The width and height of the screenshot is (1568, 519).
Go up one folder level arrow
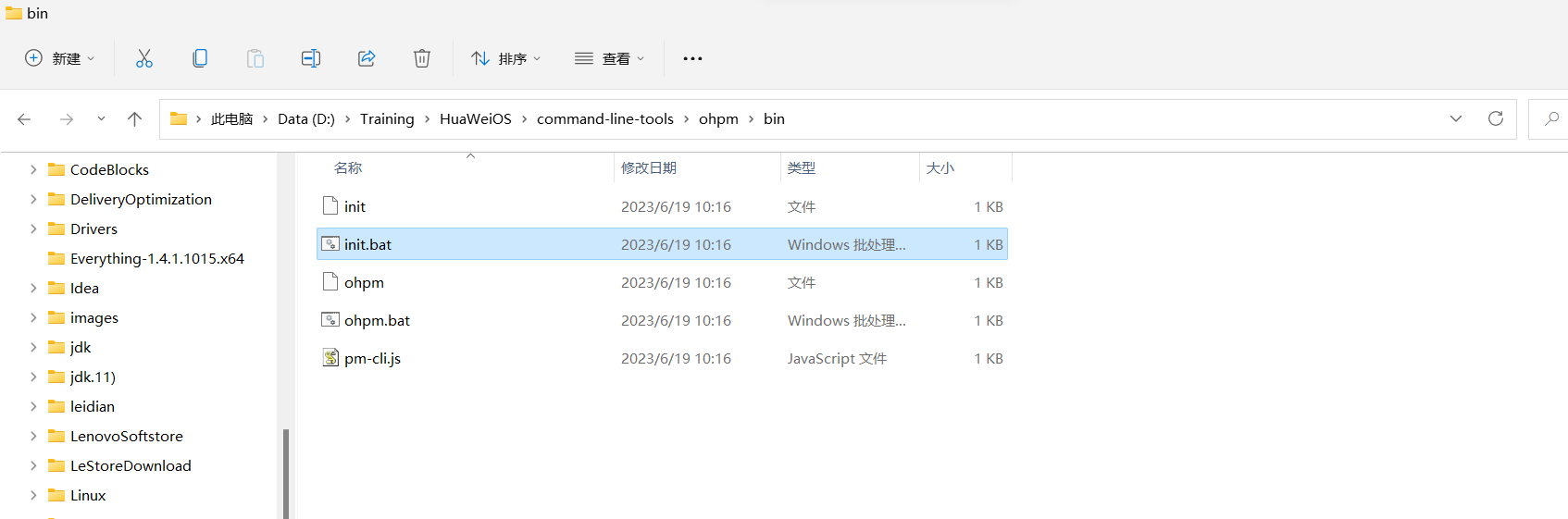[x=134, y=119]
